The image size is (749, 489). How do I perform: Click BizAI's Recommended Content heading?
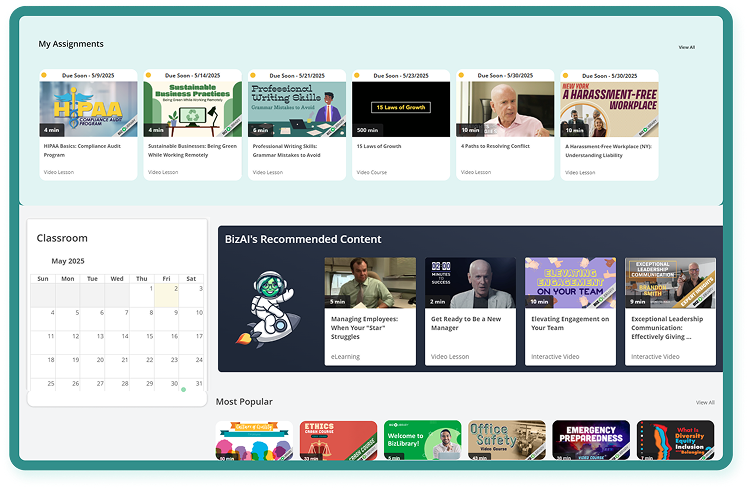point(303,239)
